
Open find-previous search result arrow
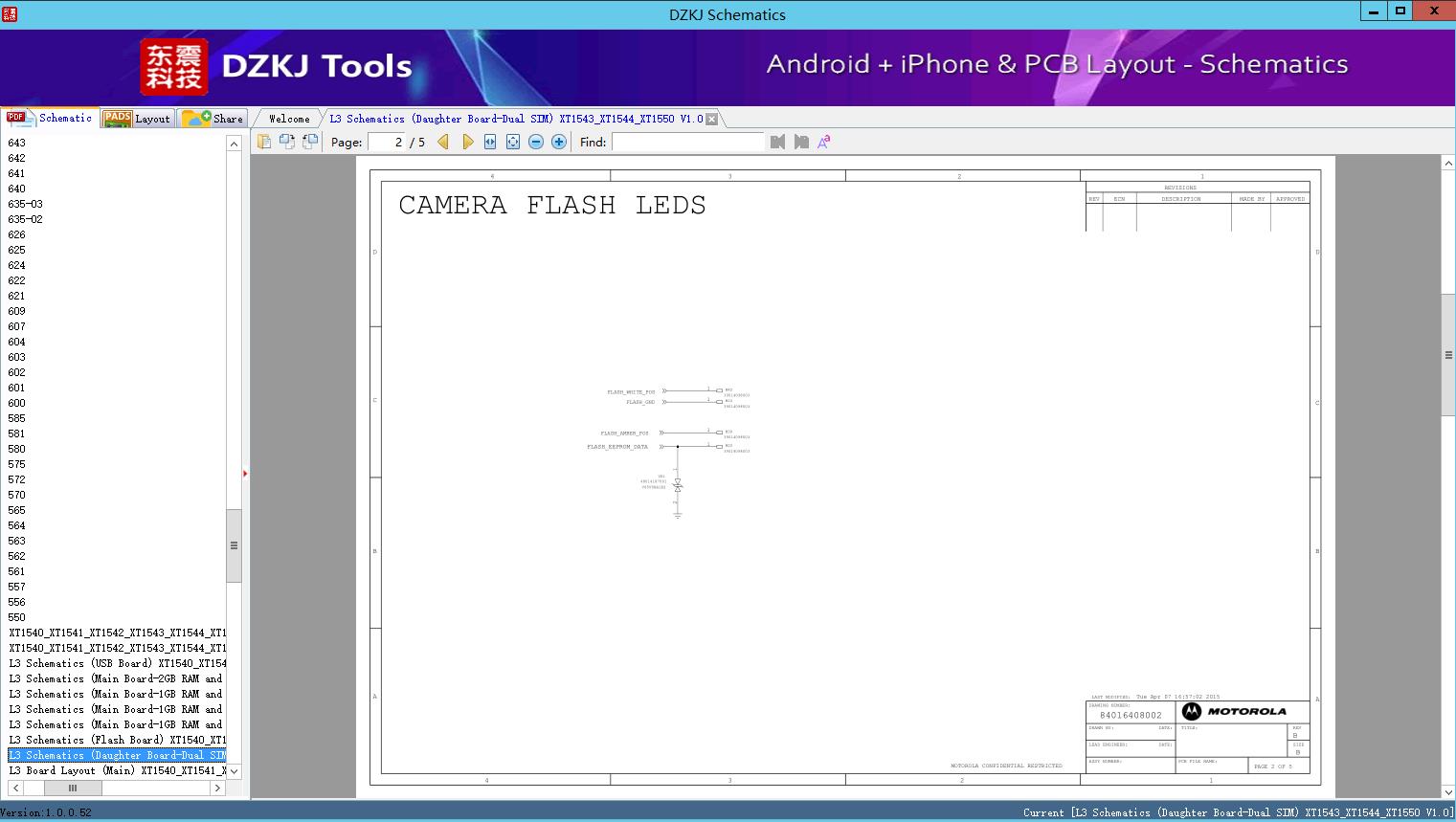coord(778,141)
